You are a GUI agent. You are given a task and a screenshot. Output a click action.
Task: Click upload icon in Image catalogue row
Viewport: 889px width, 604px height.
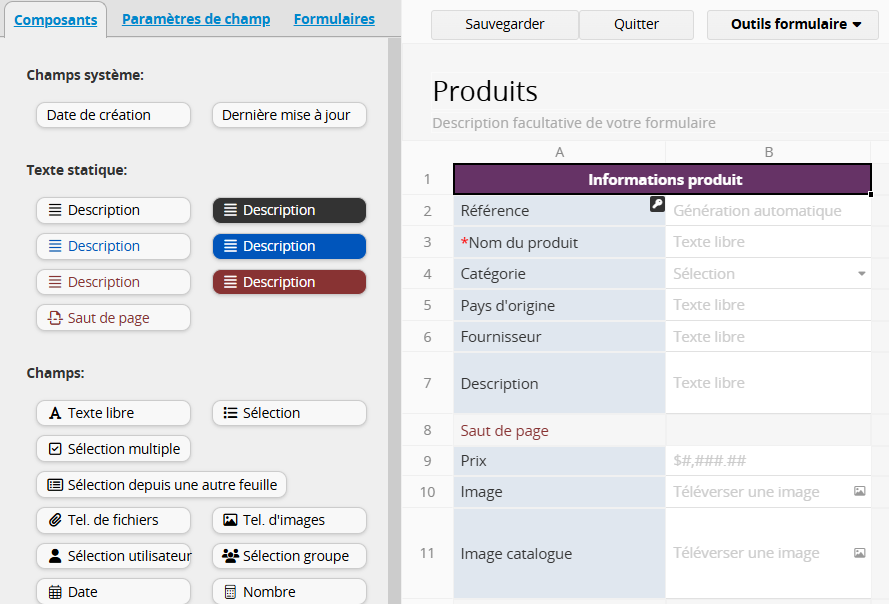(859, 553)
